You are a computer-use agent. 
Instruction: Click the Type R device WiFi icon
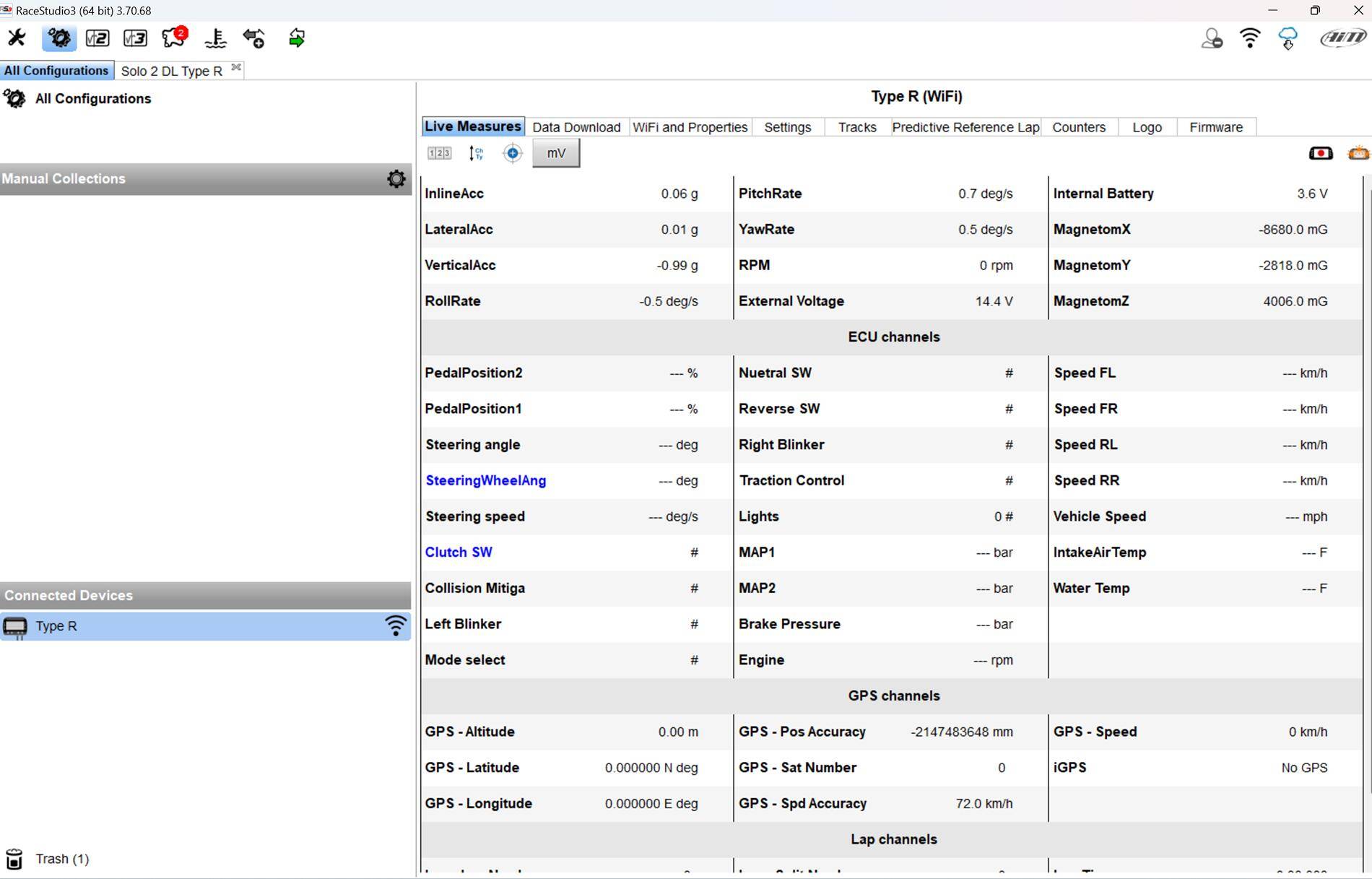396,625
